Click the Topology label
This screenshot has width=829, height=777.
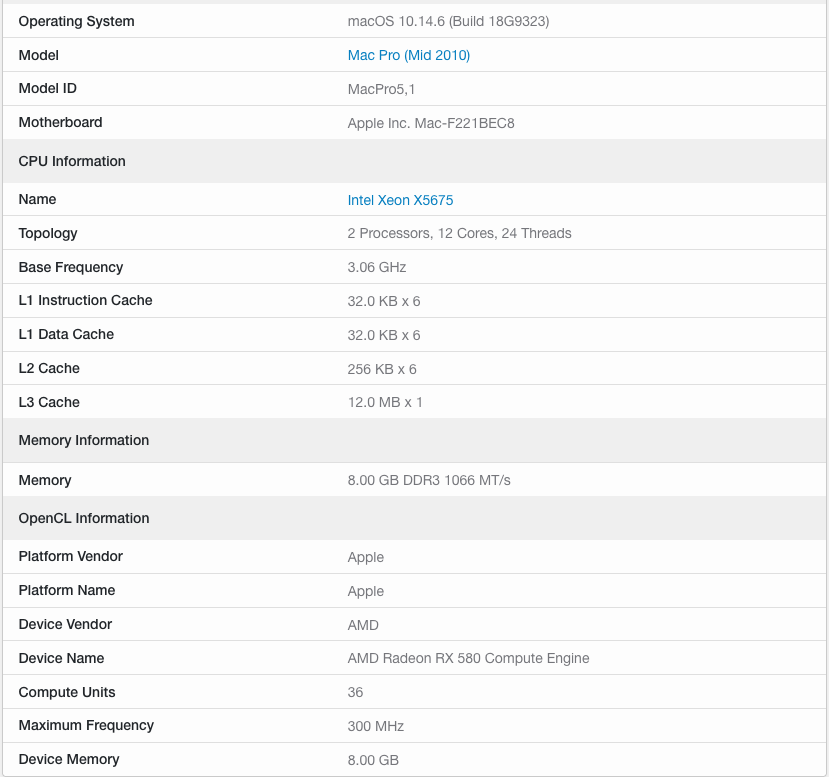[x=48, y=234]
